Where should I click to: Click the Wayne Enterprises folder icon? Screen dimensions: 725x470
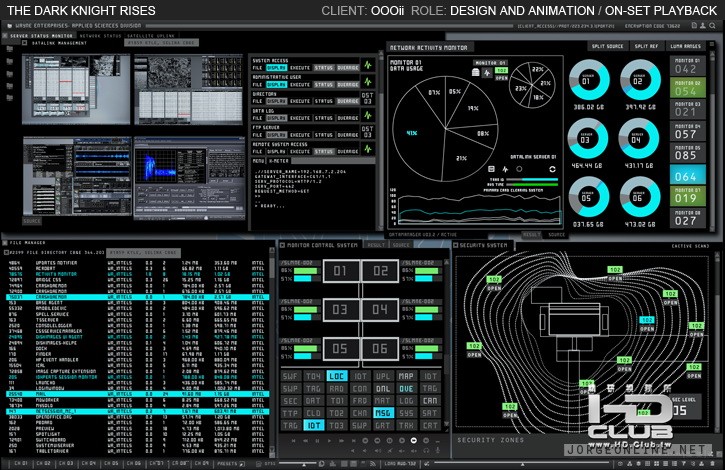[x=9, y=26]
